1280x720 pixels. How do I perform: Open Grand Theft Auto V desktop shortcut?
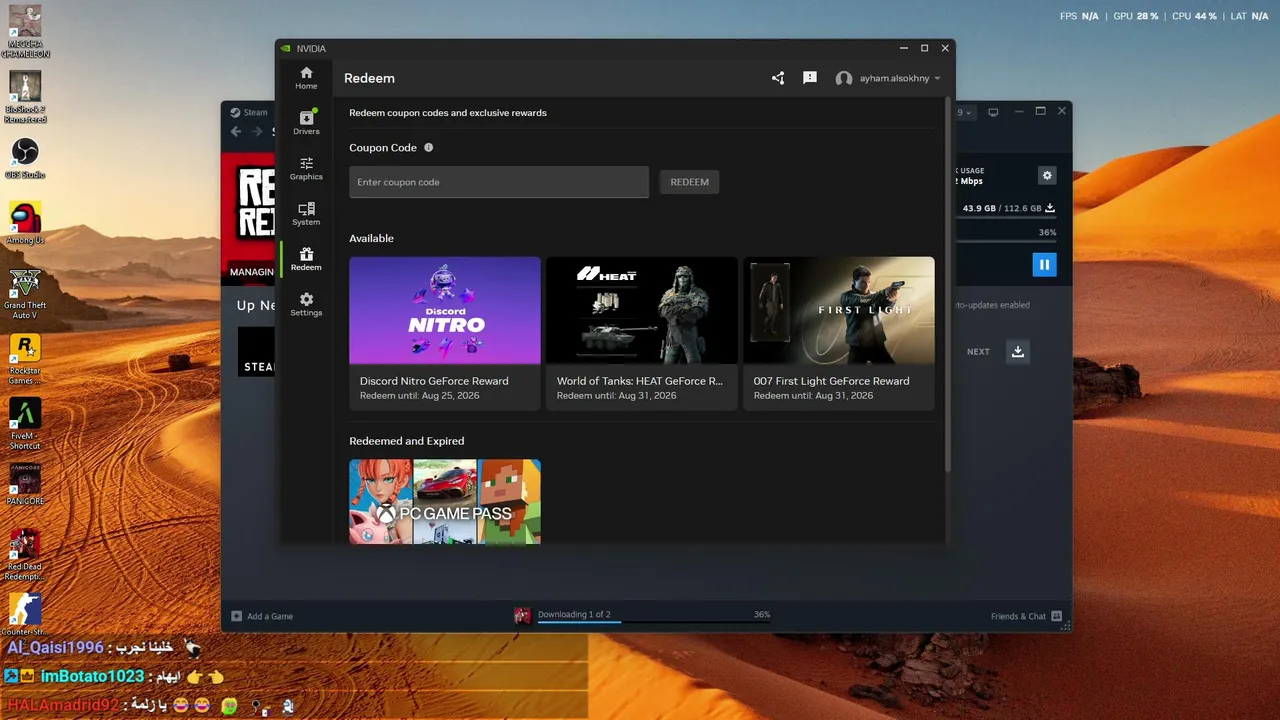(25, 294)
